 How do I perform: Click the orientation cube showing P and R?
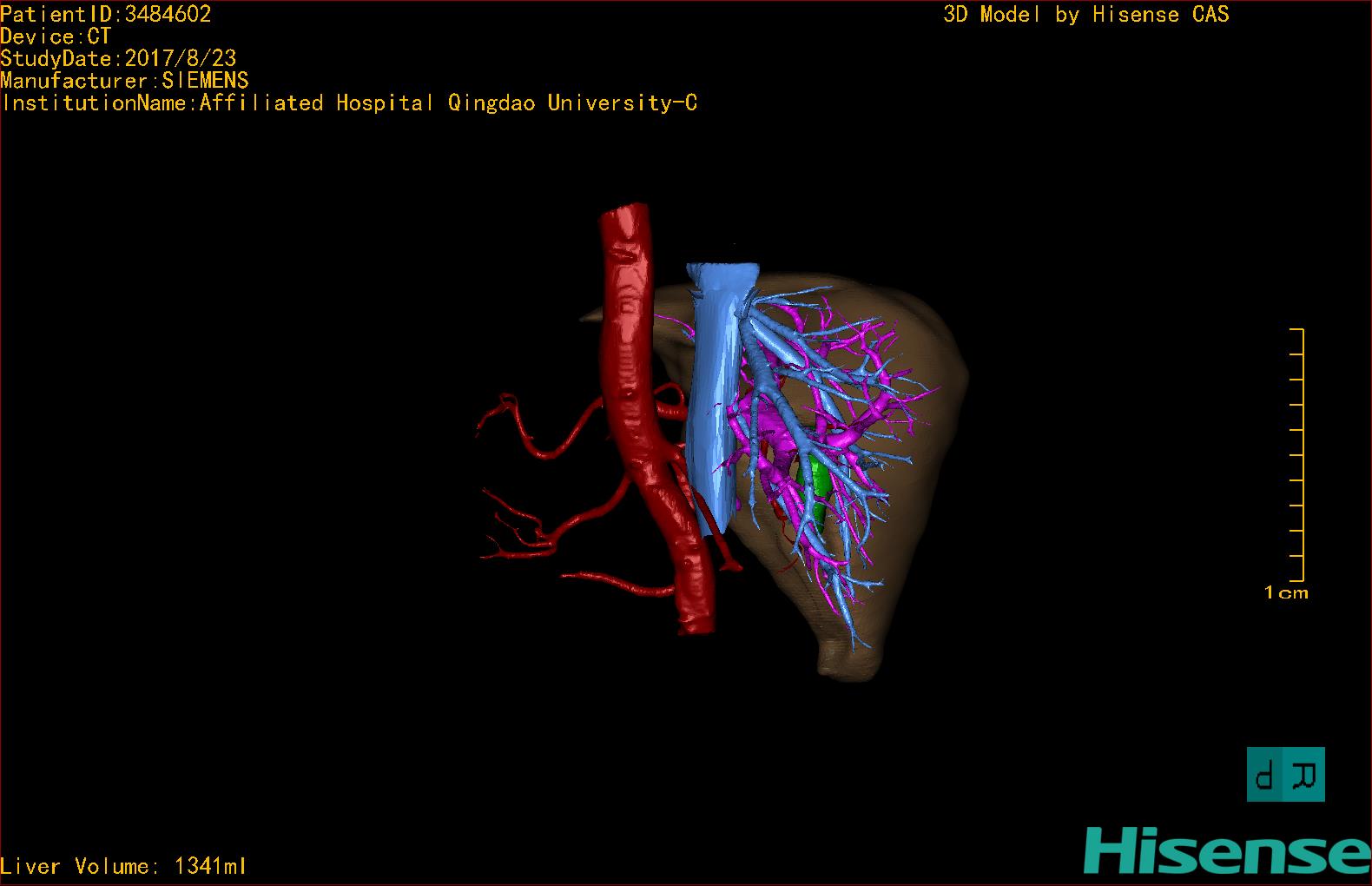tap(1285, 774)
